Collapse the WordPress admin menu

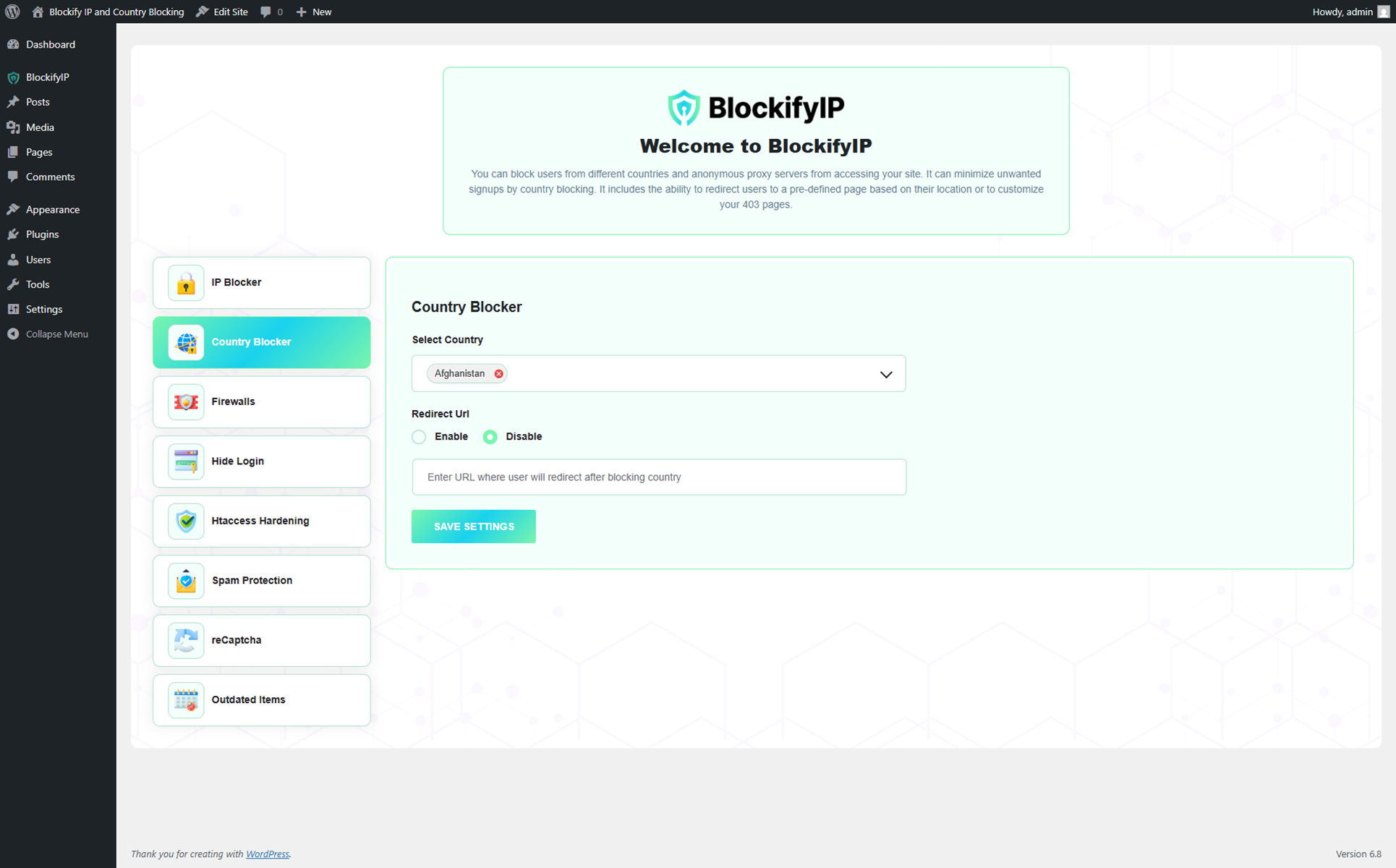coord(48,334)
